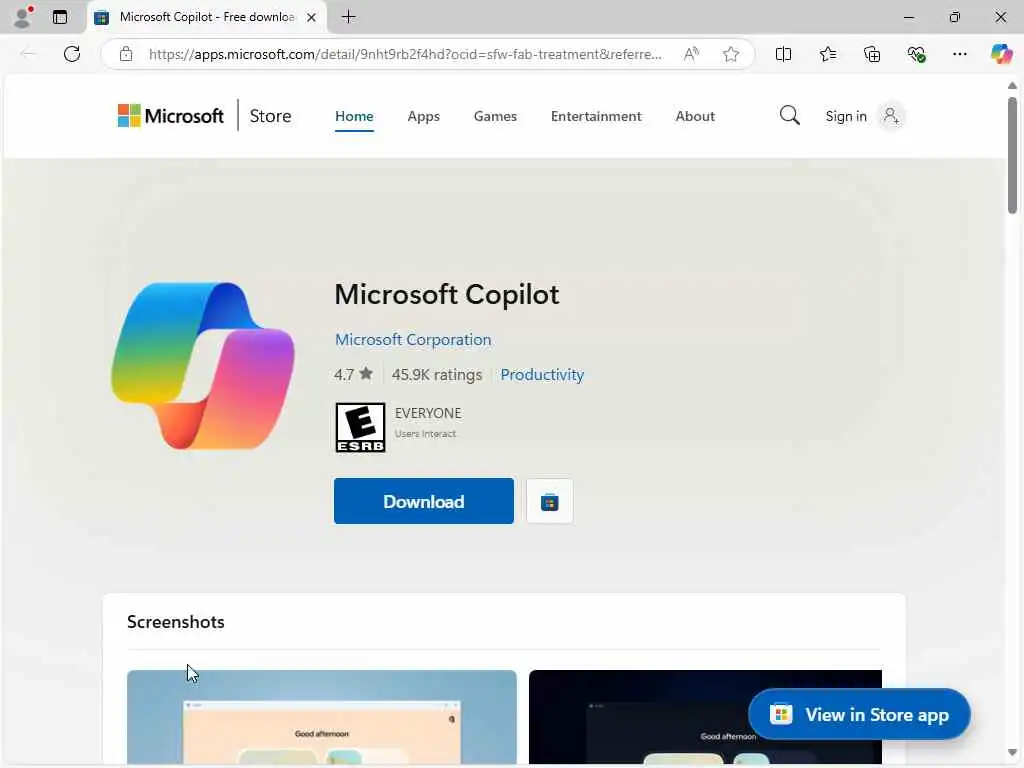Open the browser profile icon

tap(22, 17)
